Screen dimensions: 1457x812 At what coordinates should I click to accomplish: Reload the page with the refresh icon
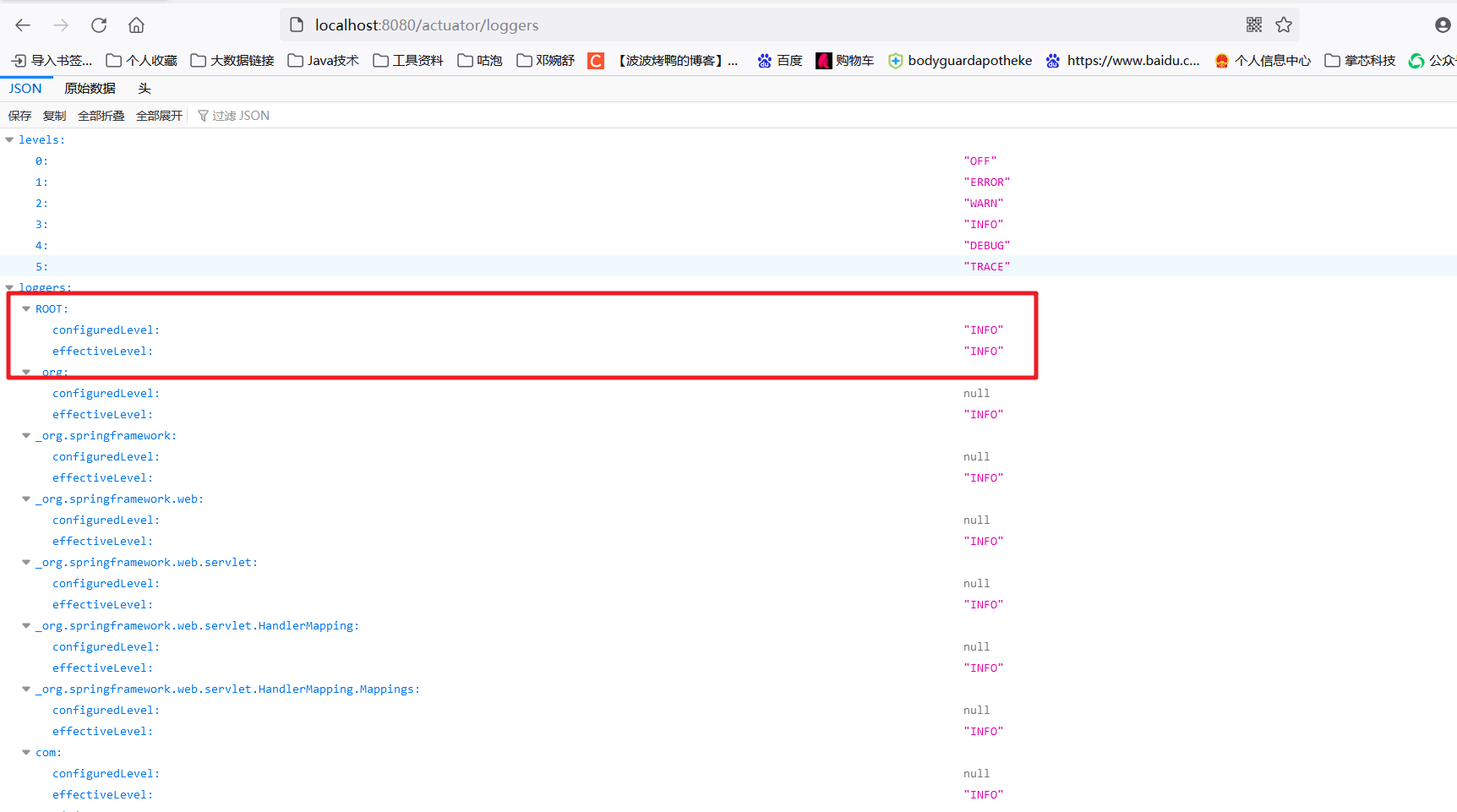98,25
